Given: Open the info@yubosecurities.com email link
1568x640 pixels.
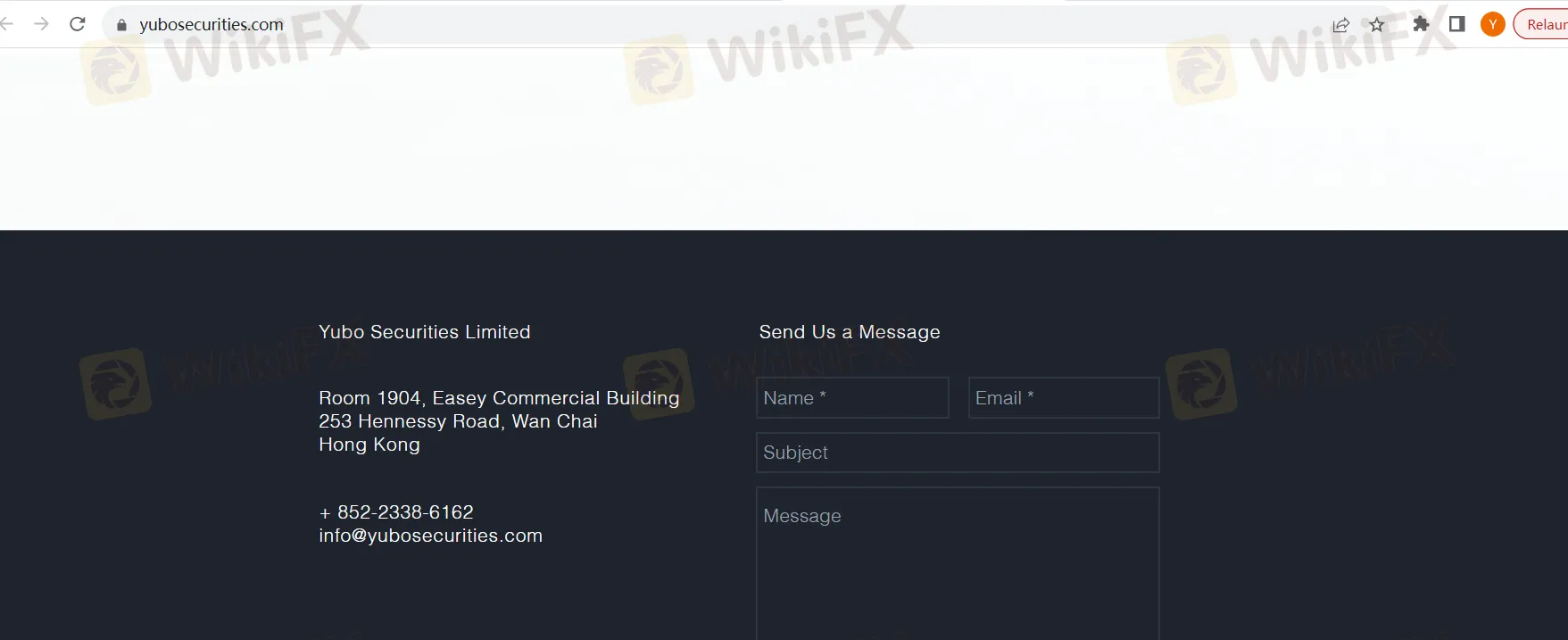Looking at the screenshot, I should point(430,536).
